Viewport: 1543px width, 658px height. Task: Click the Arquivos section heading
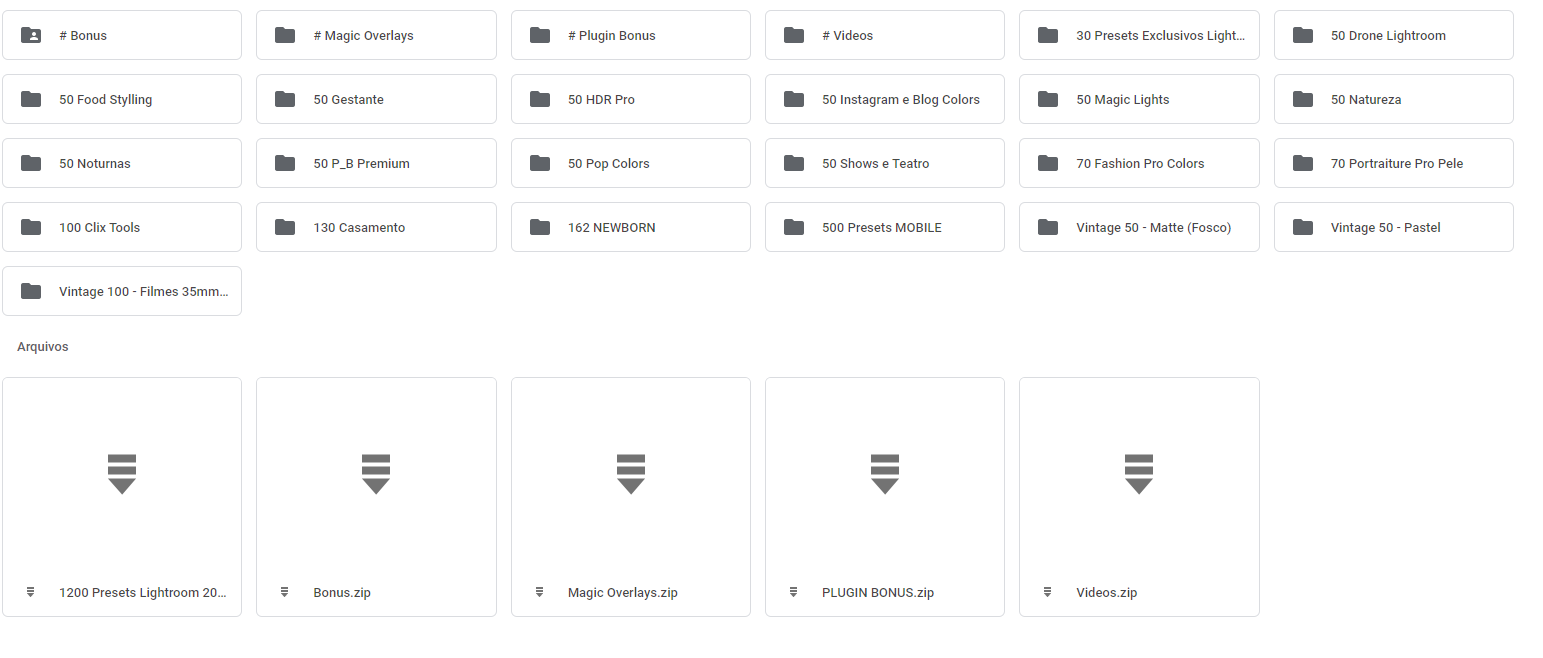(43, 347)
